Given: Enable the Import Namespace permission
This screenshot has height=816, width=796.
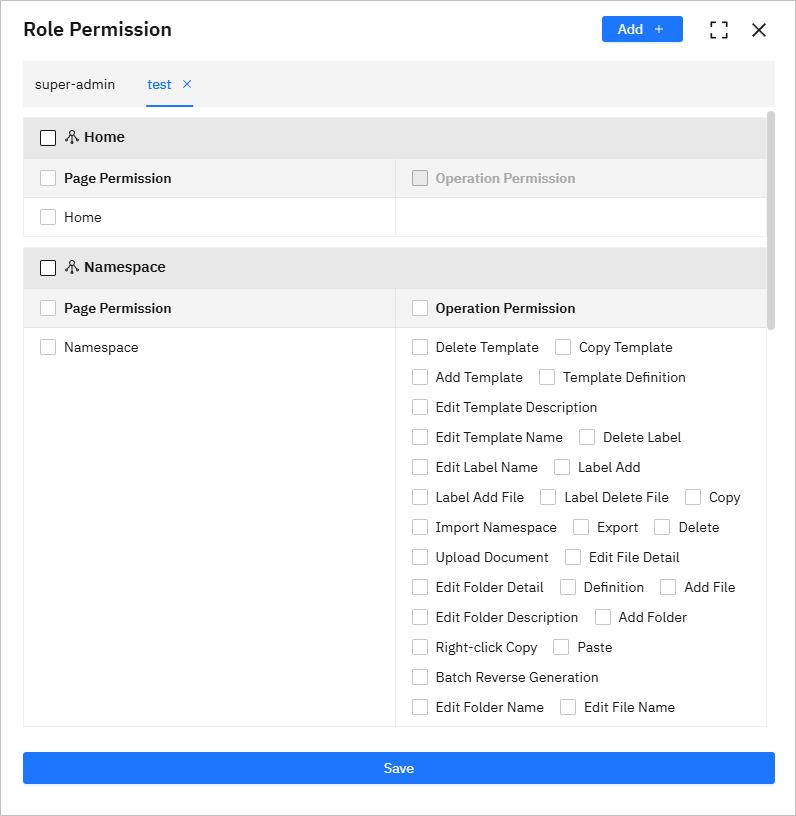Looking at the screenshot, I should 420,527.
